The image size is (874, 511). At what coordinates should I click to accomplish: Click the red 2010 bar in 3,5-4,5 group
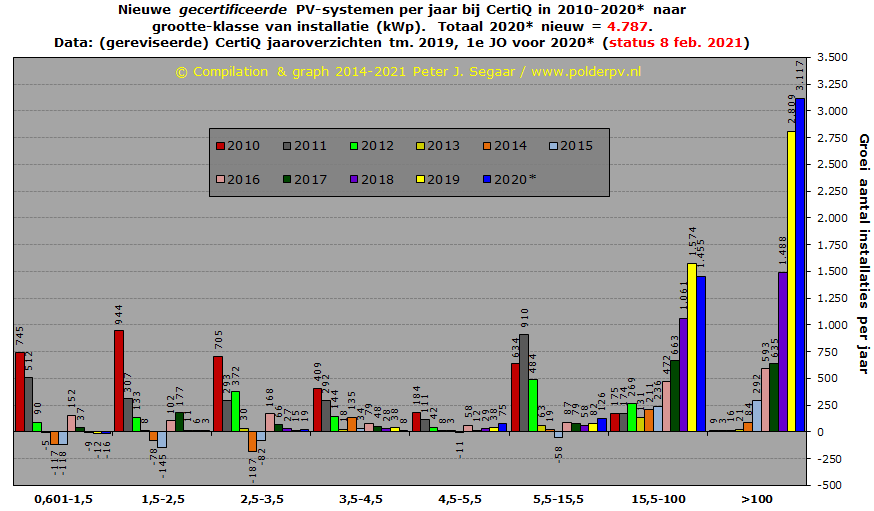(317, 410)
